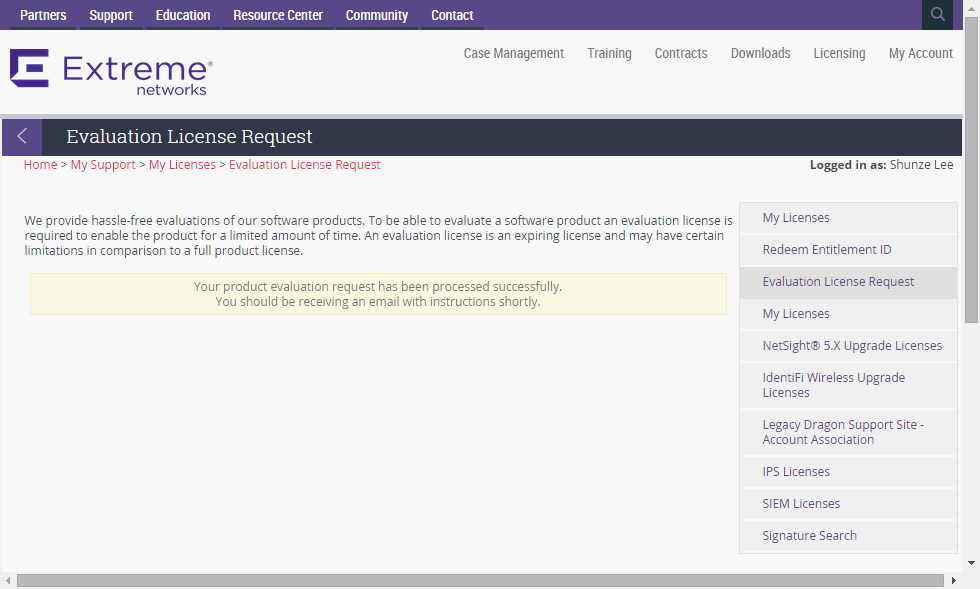Open the Downloads section

click(761, 53)
